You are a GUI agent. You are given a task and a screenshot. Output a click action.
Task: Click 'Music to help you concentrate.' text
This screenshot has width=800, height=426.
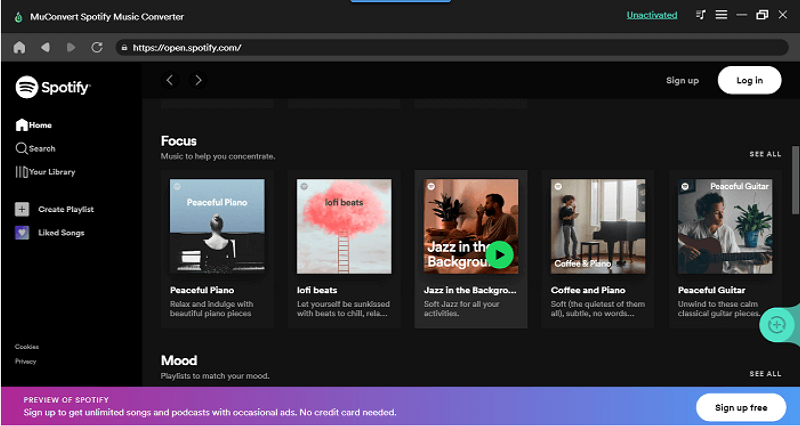tap(218, 156)
